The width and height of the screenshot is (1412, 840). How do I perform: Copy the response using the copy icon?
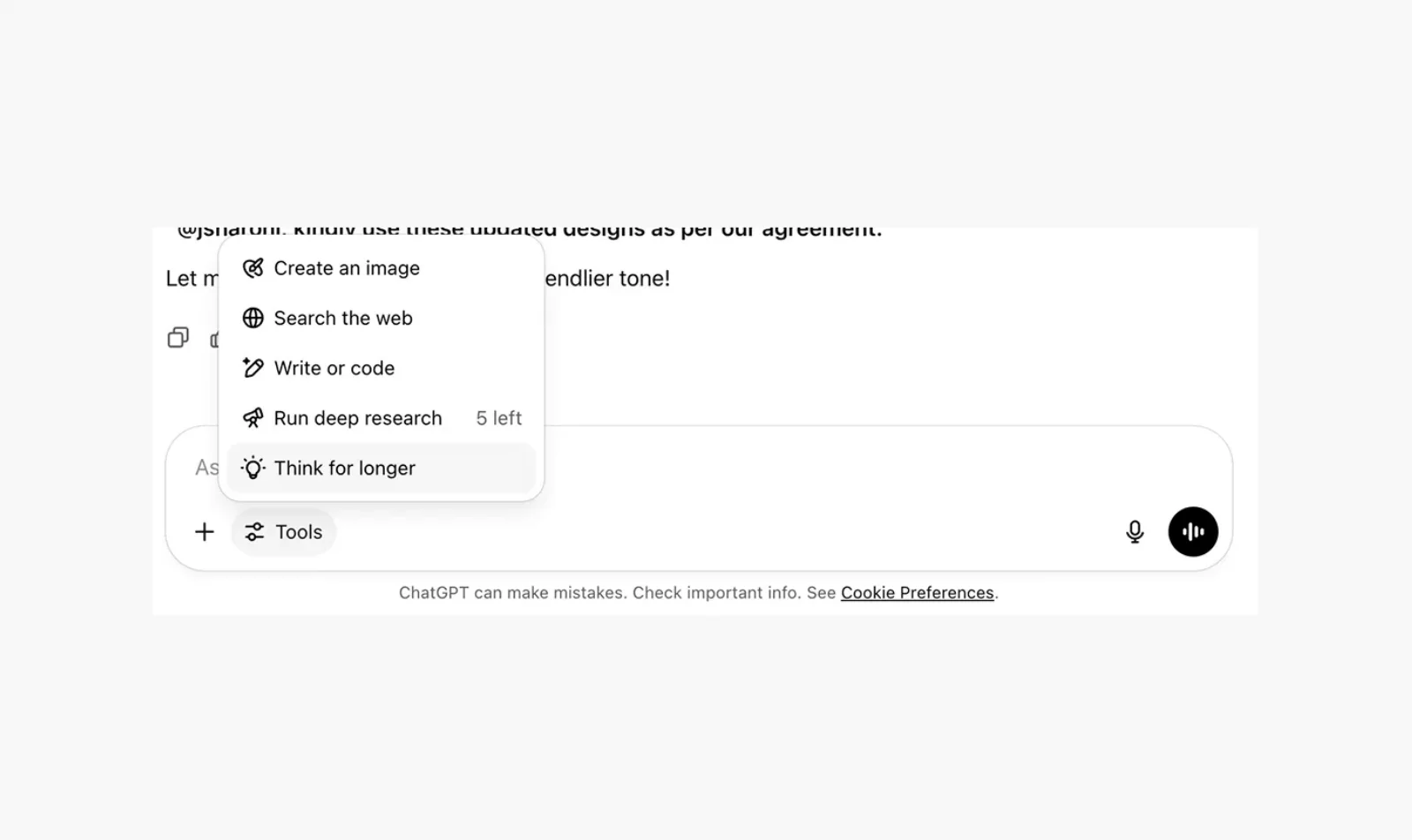tap(178, 338)
